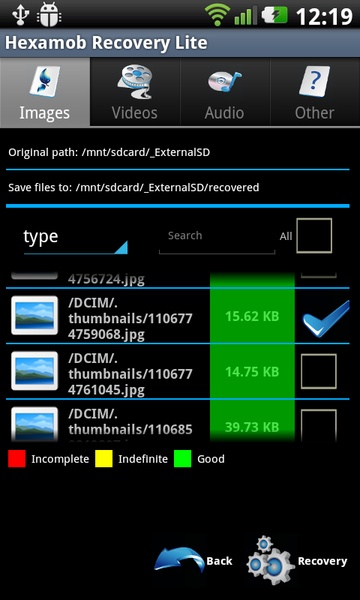360x600 pixels.
Task: Tap the blue Back arrow icon
Action: click(179, 559)
